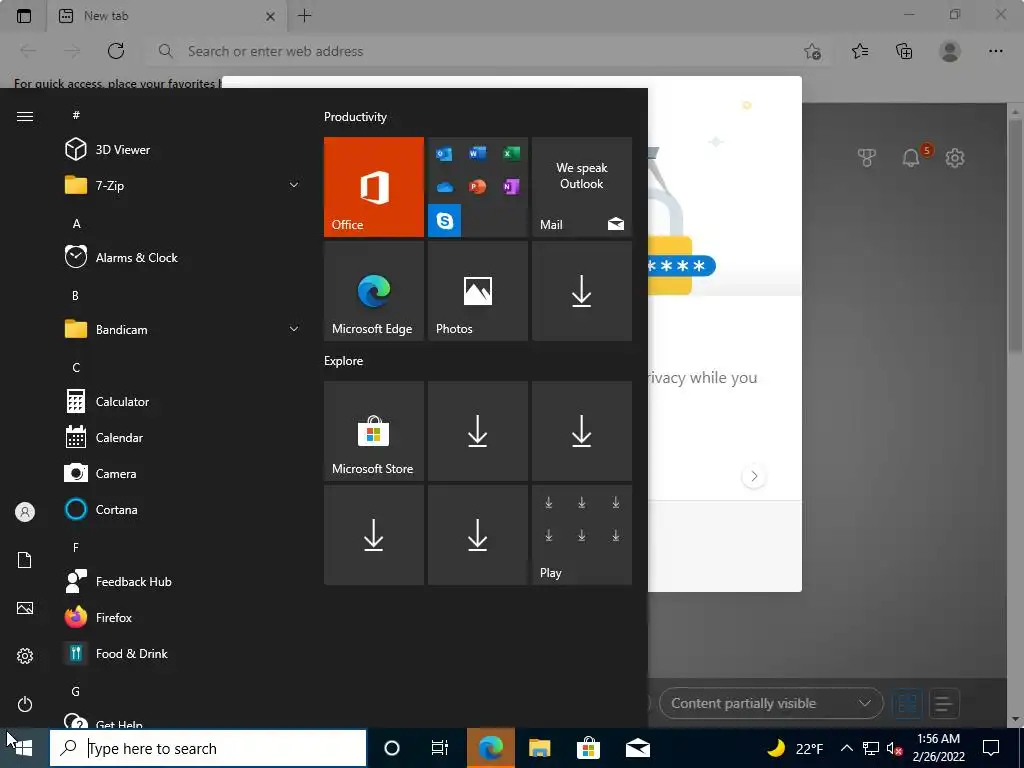Select the New tab tab in Edge
The height and width of the screenshot is (768, 1024).
click(x=167, y=16)
